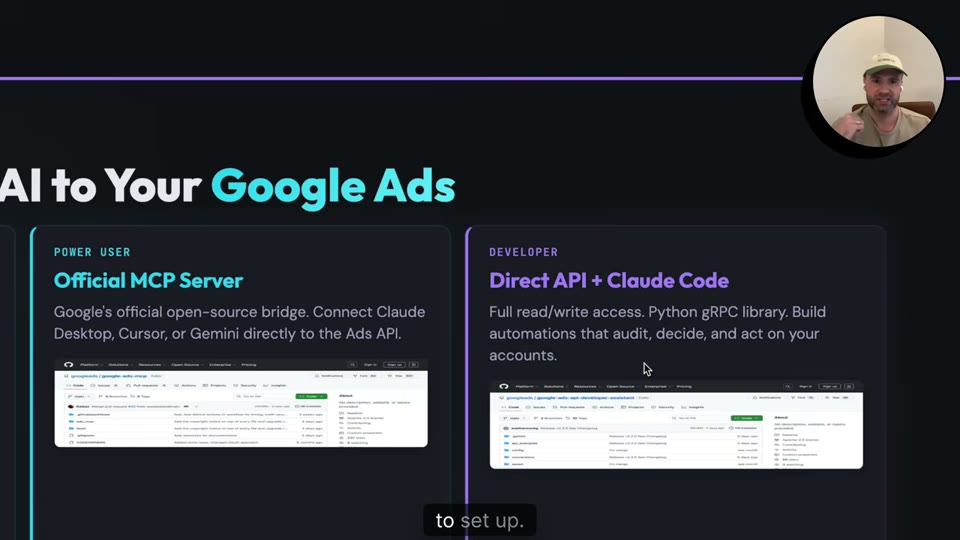960x540 pixels.
Task: Select the Security tab in MCP Server repo
Action: tap(245, 386)
